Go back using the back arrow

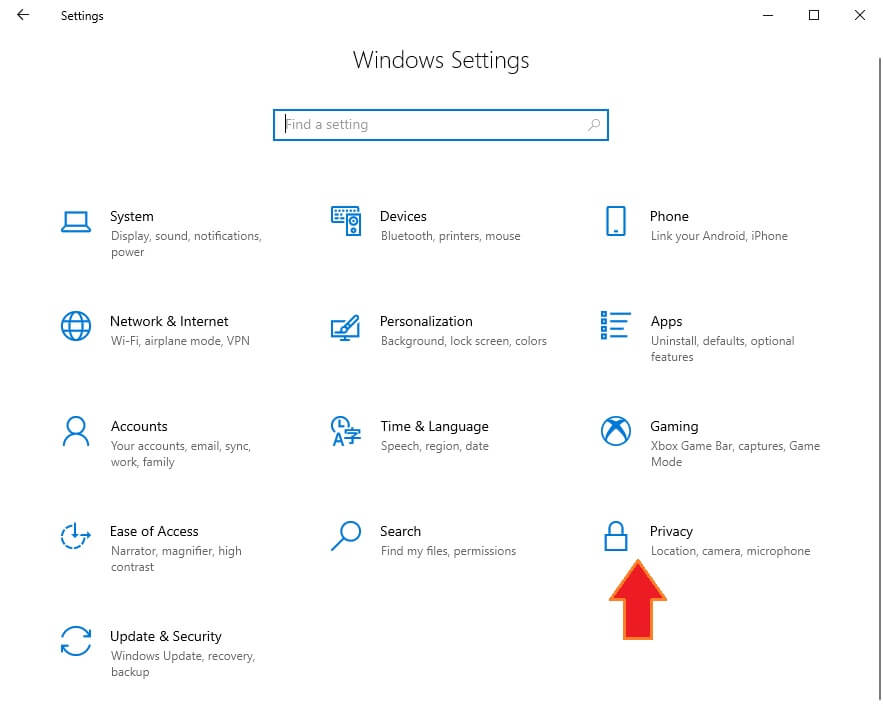click(x=23, y=15)
